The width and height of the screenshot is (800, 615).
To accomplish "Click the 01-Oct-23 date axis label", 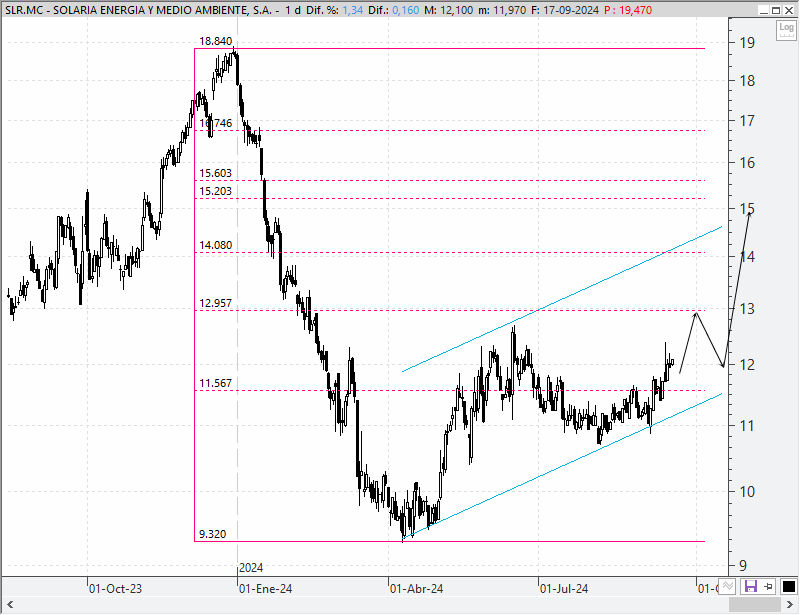I will point(115,589).
